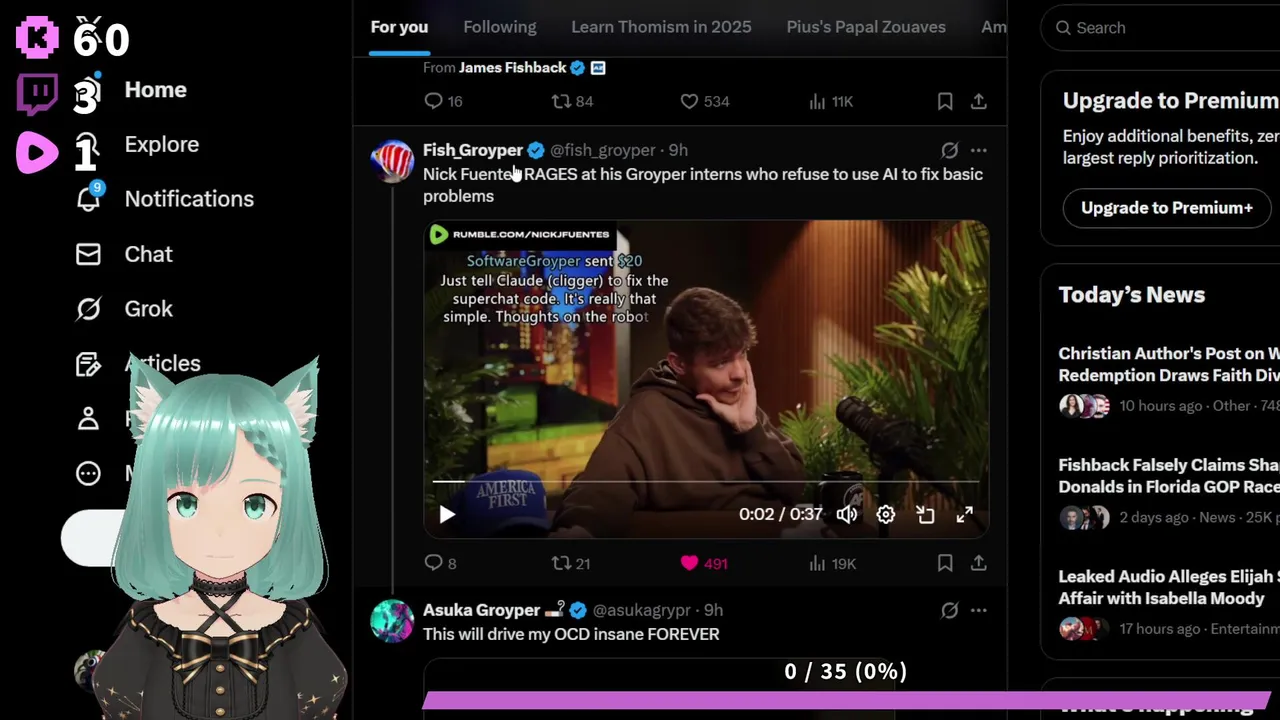Open Articles icon in sidebar
This screenshot has height=720, width=1280.
point(89,364)
